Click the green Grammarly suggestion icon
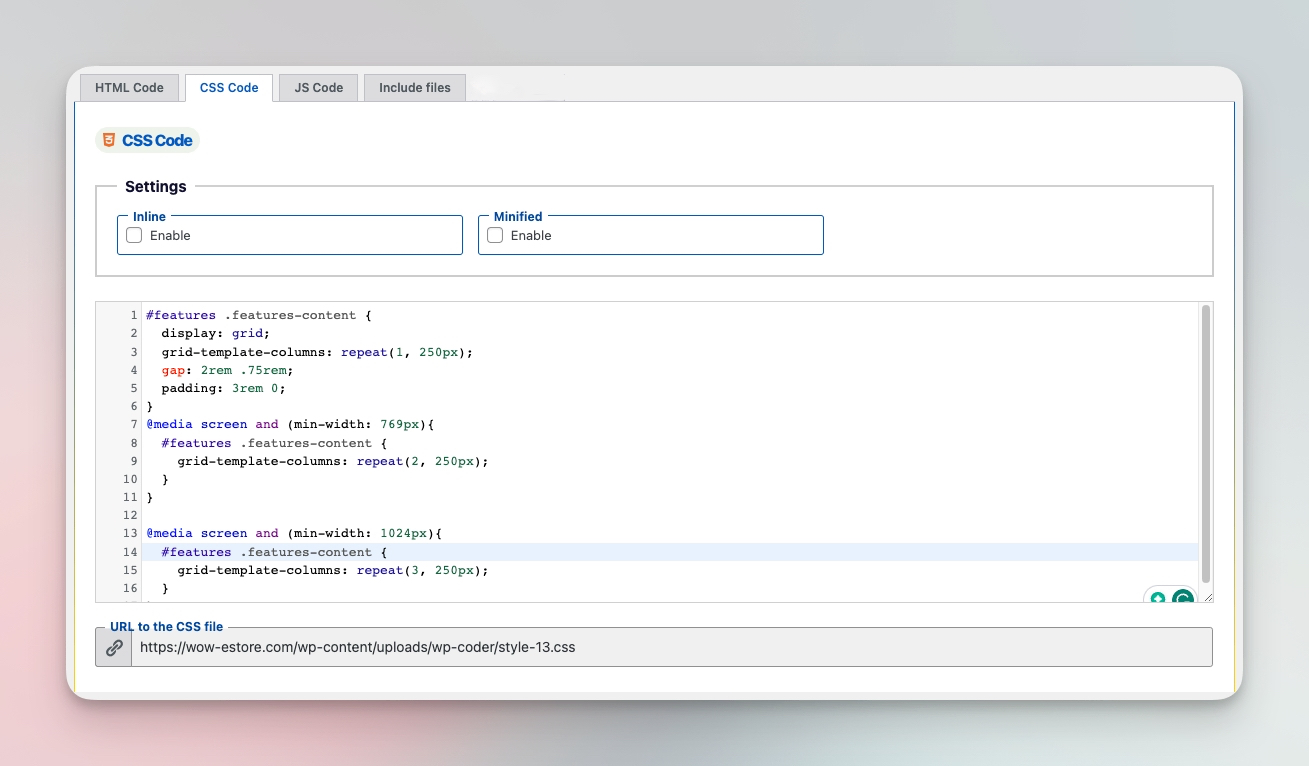Image resolution: width=1309 pixels, height=766 pixels. [1158, 598]
